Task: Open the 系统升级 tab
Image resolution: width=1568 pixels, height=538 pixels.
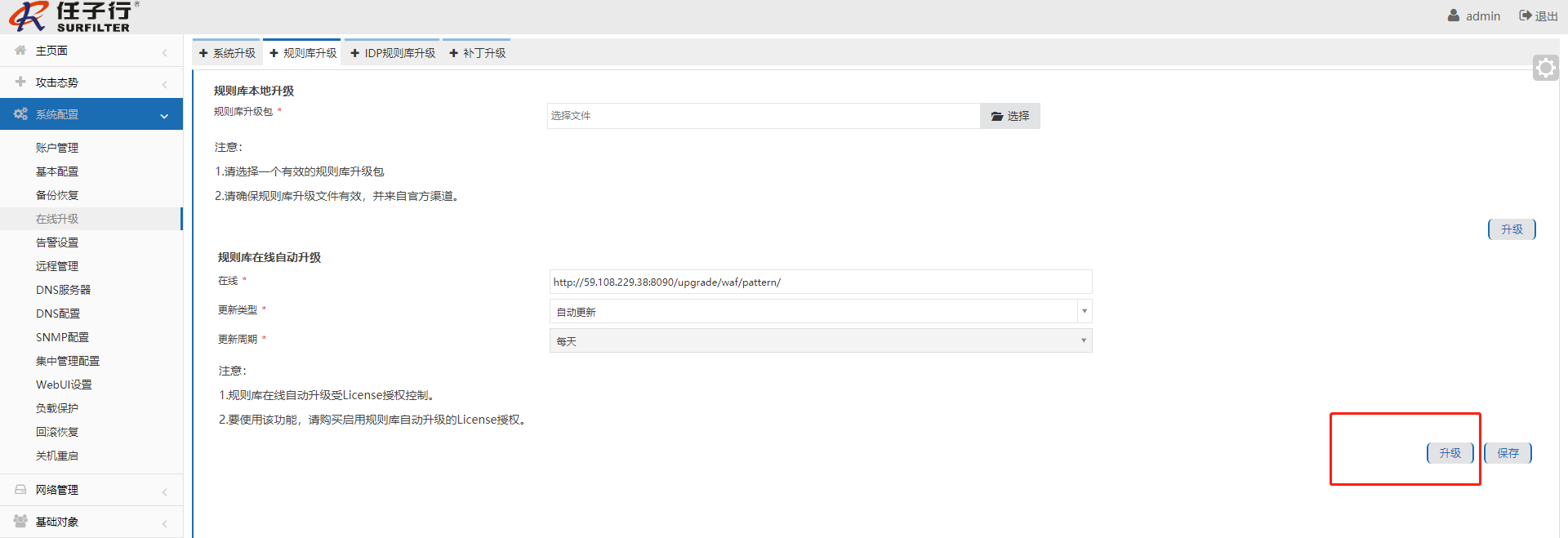Action: point(227,53)
